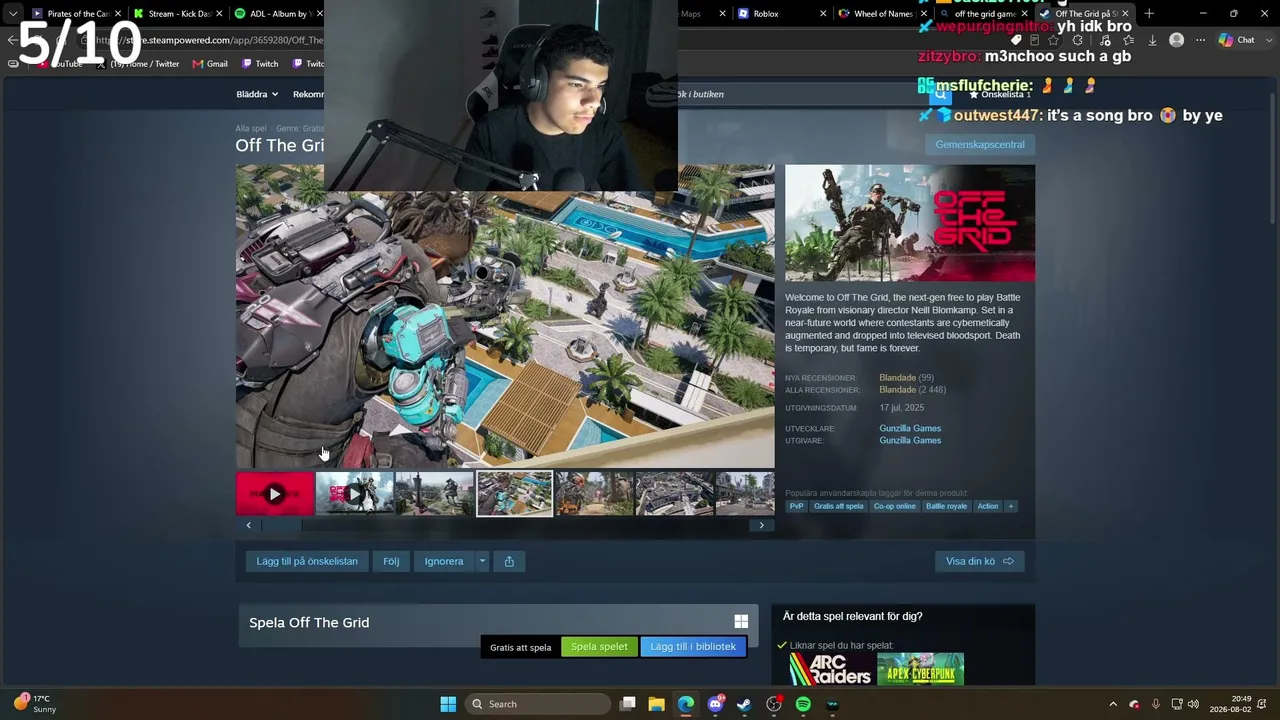Viewport: 1280px width, 720px height.
Task: Click the microphone icon in system tray
Action: [1155, 704]
